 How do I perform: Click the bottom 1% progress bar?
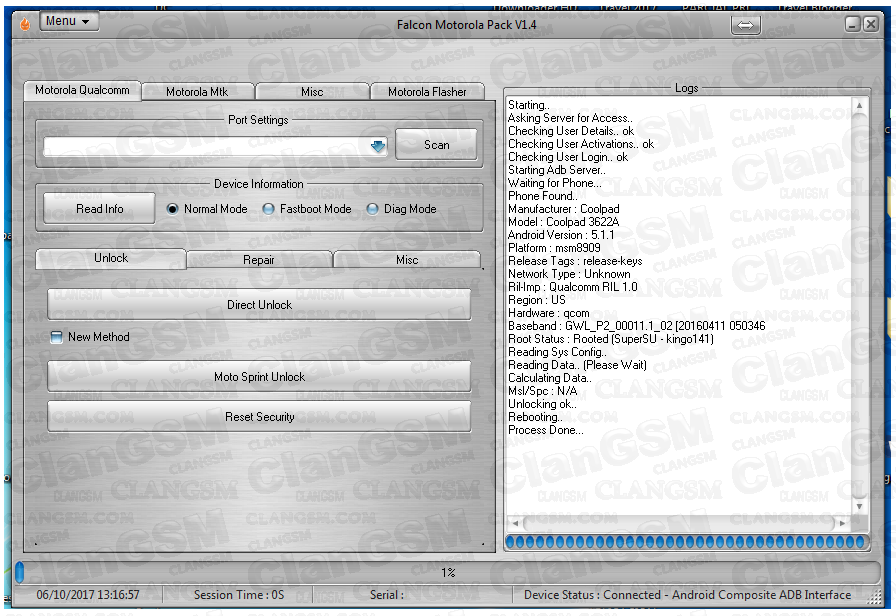point(447,573)
